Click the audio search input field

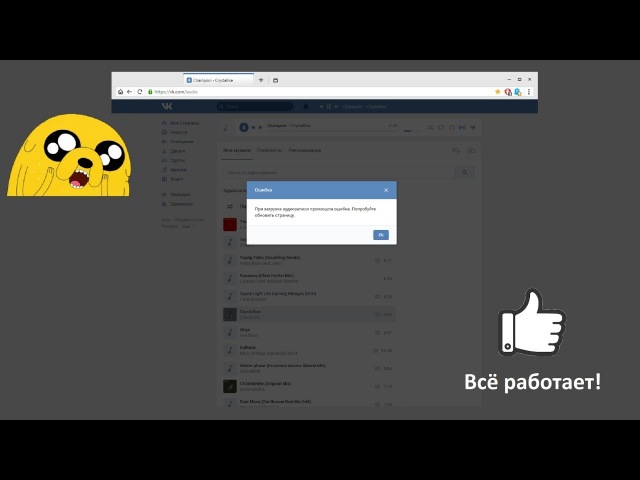[339, 173]
